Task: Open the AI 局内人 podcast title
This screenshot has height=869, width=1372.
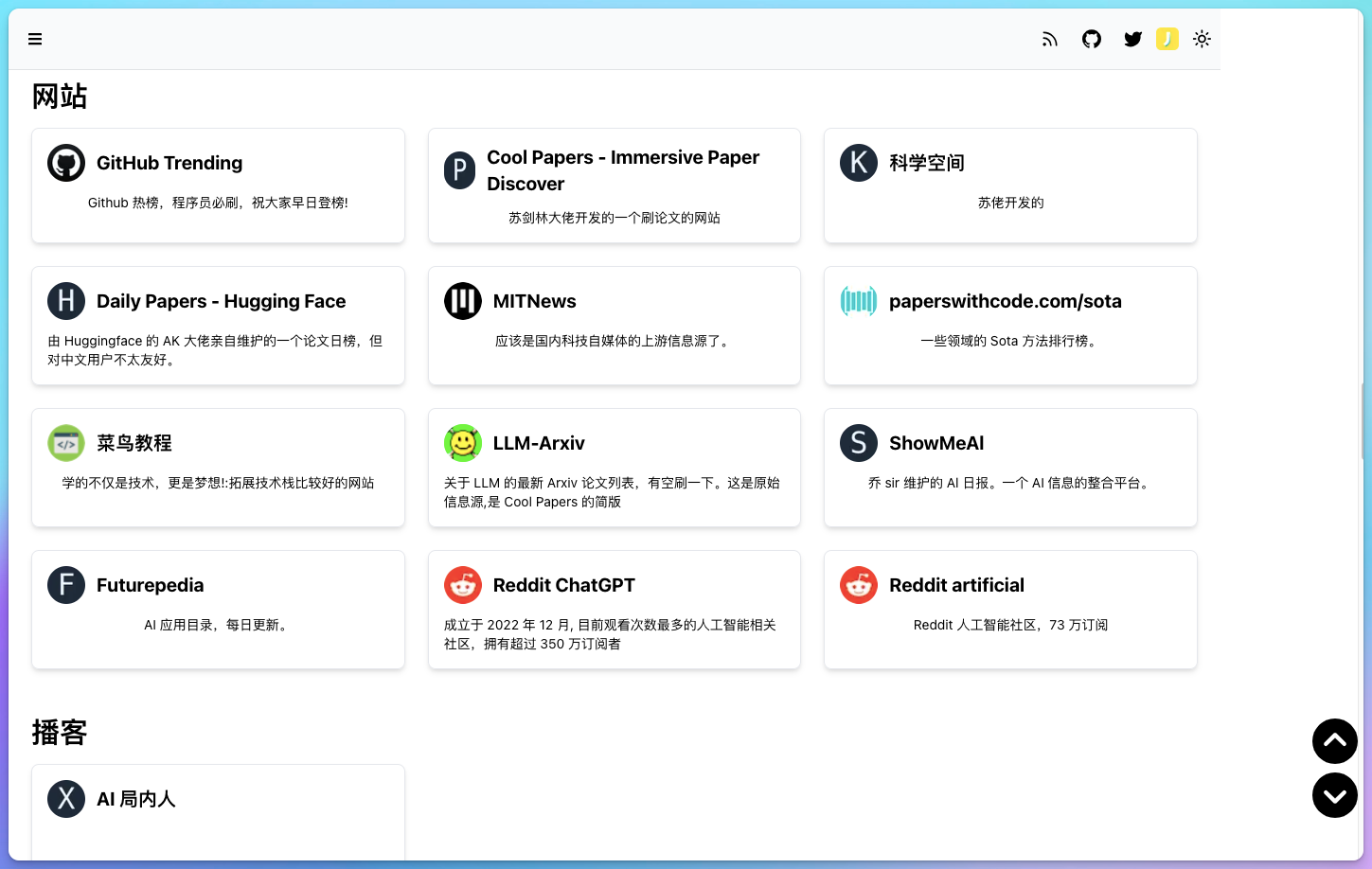Action: coord(136,799)
